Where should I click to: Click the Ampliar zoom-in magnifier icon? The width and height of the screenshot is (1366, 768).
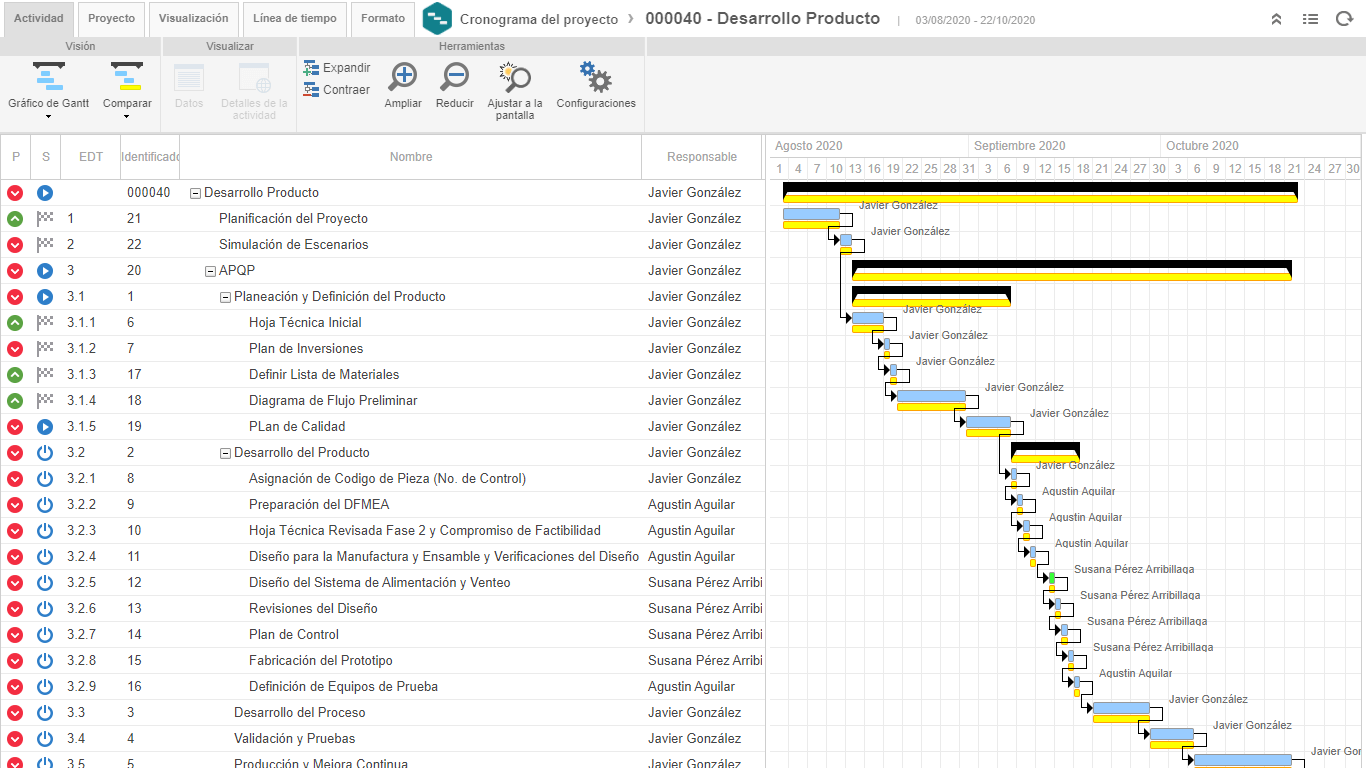tap(403, 76)
